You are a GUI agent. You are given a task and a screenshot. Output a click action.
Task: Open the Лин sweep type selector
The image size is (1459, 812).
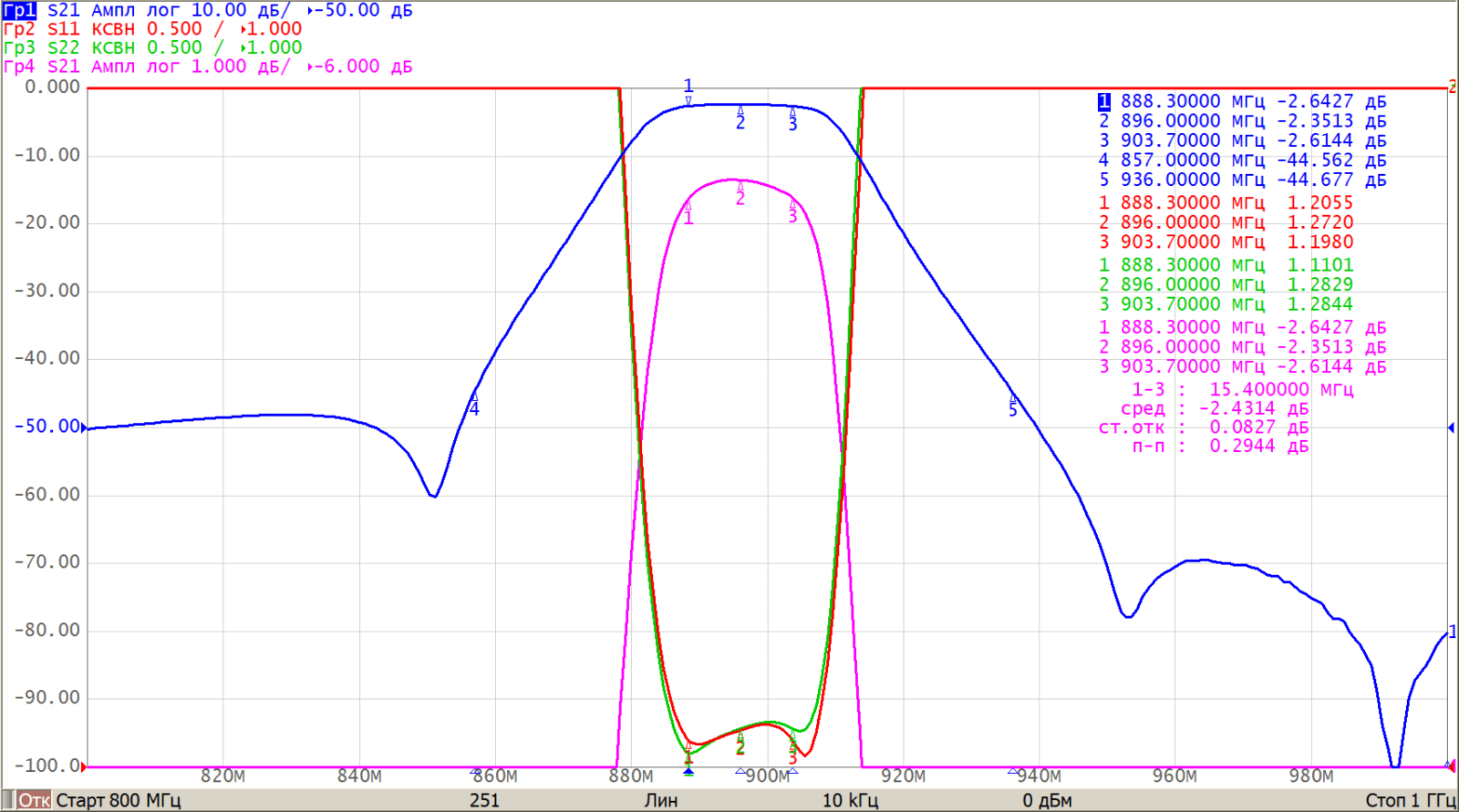[660, 800]
